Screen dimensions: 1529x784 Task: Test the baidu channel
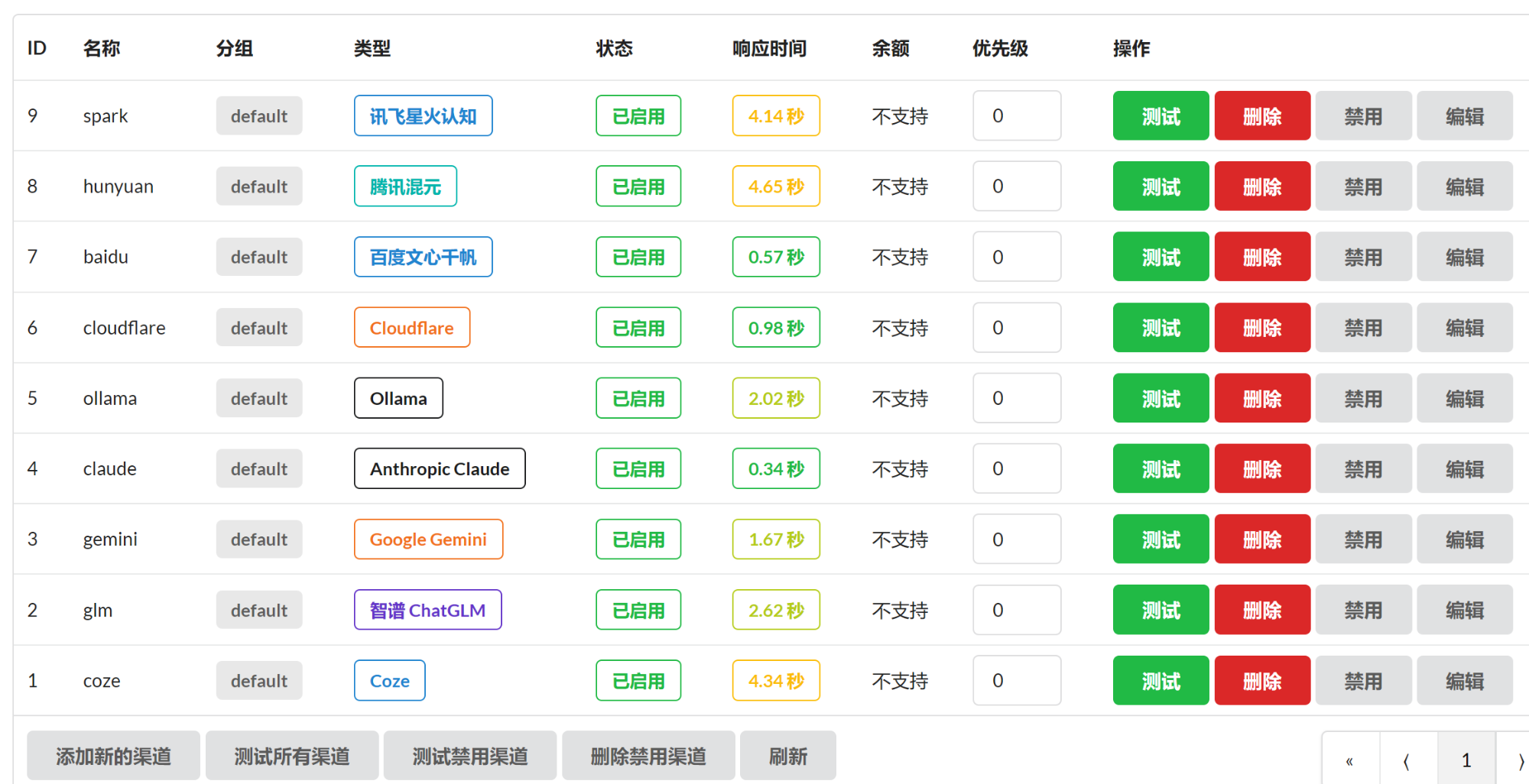[1161, 257]
